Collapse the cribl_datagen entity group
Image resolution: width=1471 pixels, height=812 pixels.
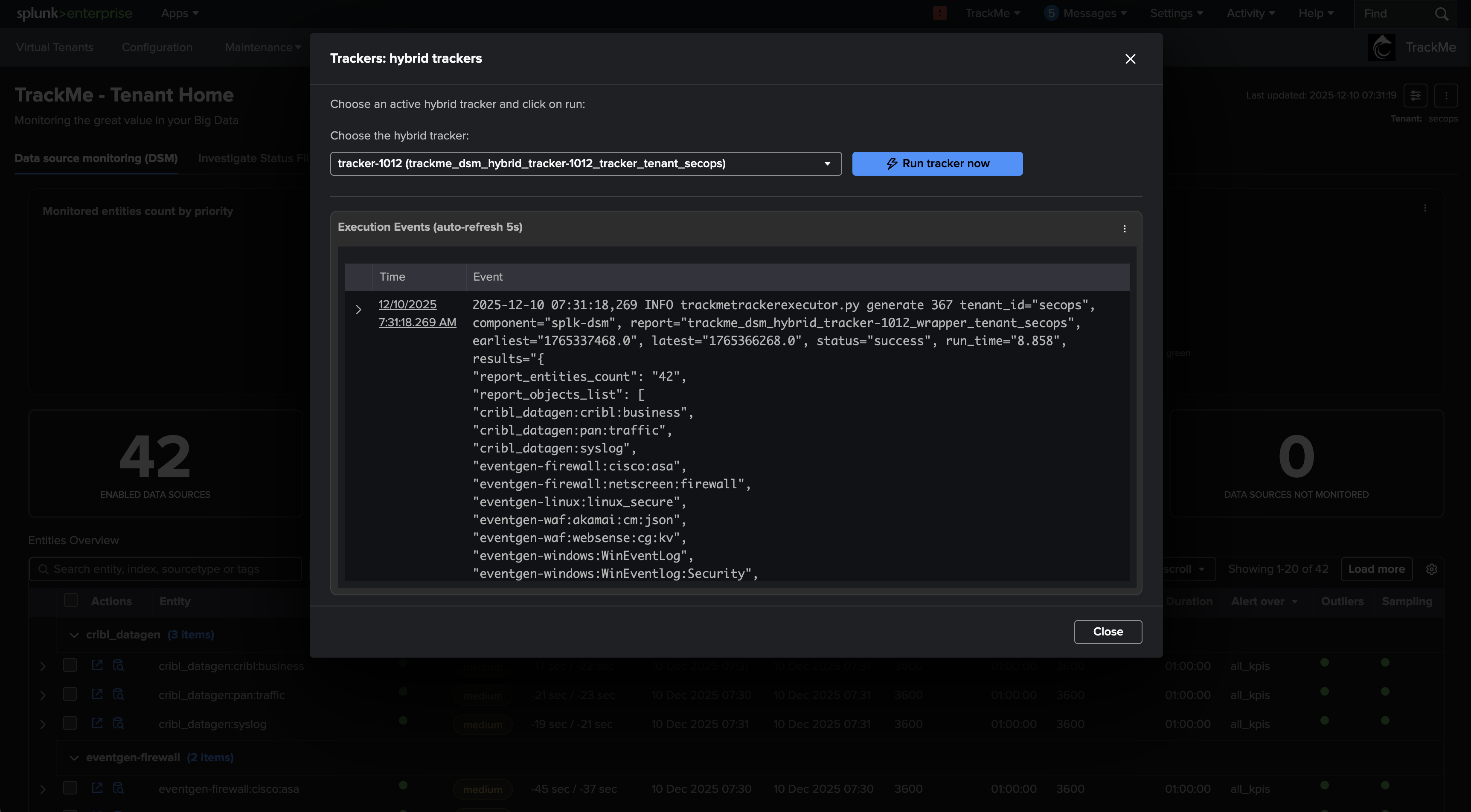pos(74,635)
